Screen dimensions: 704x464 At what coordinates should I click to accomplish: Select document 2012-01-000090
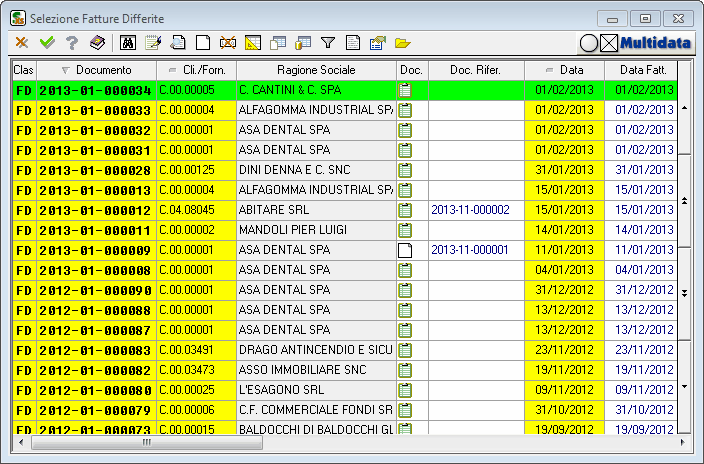click(95, 290)
